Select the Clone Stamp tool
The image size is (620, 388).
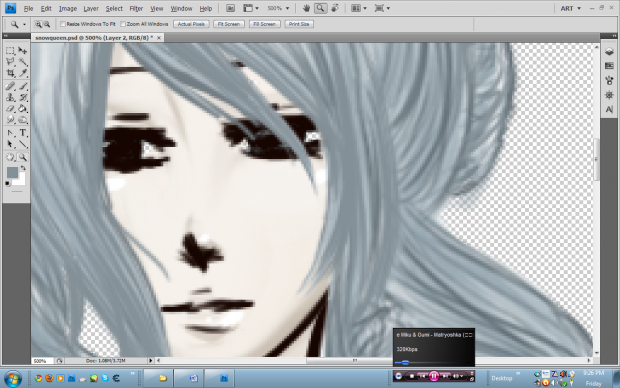[10, 97]
